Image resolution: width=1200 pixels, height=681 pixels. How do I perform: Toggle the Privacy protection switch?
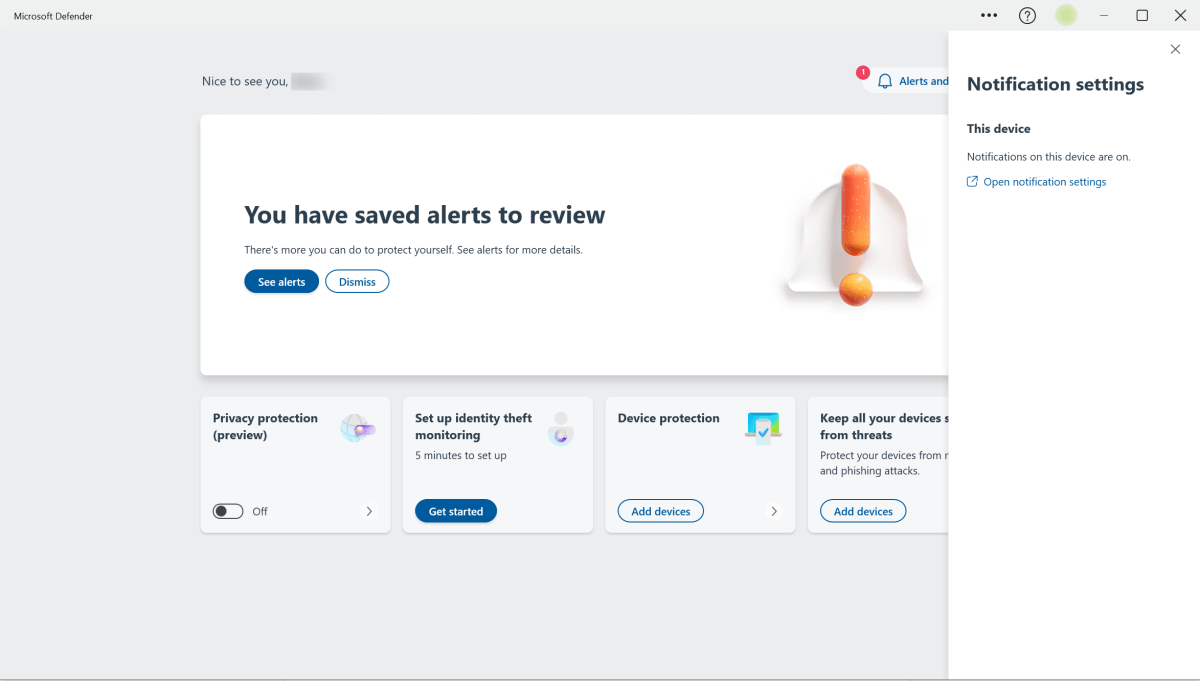coord(228,511)
